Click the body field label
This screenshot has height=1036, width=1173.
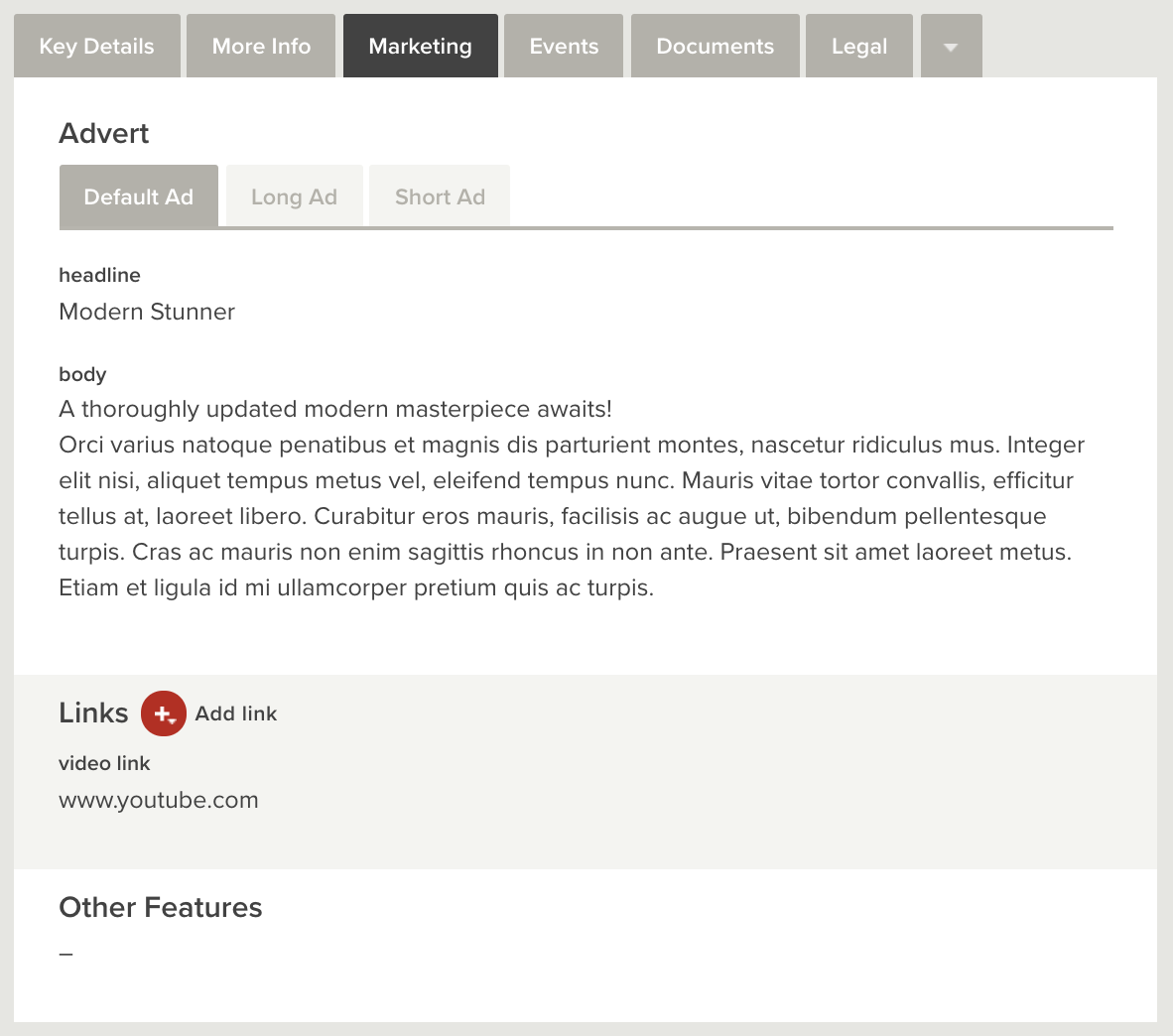[x=82, y=374]
